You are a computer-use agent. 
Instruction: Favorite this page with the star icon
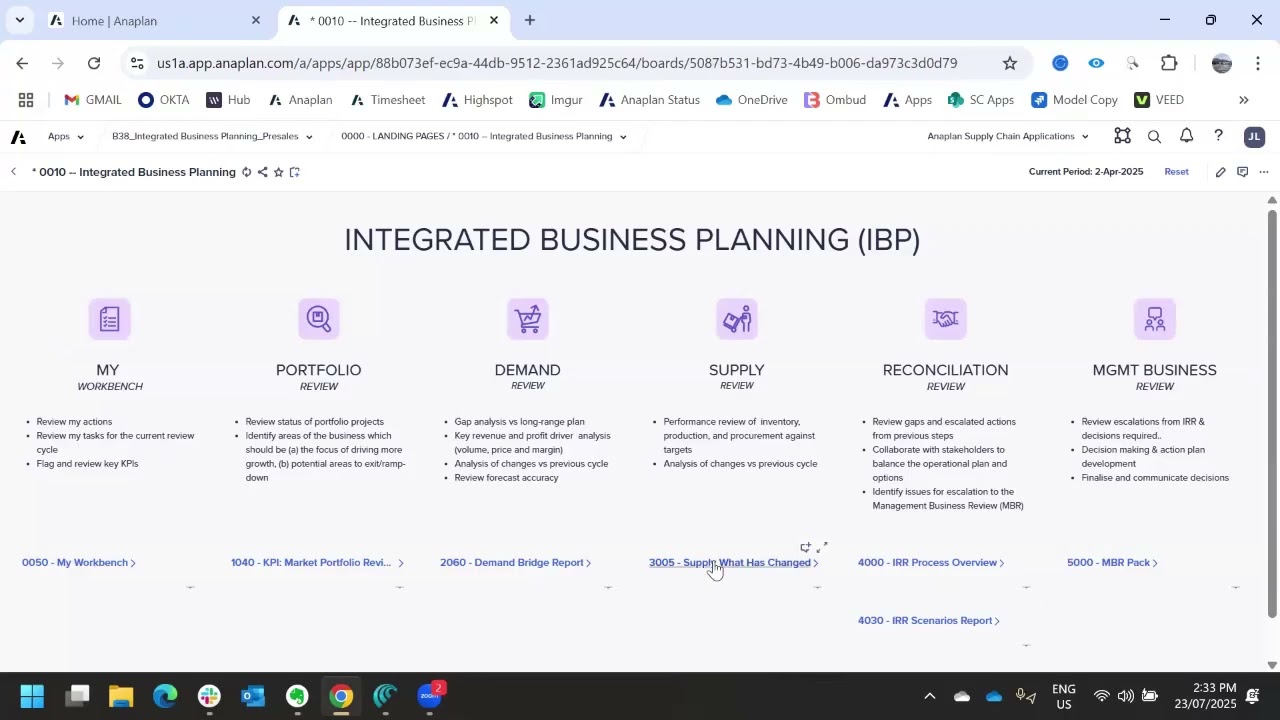point(278,172)
